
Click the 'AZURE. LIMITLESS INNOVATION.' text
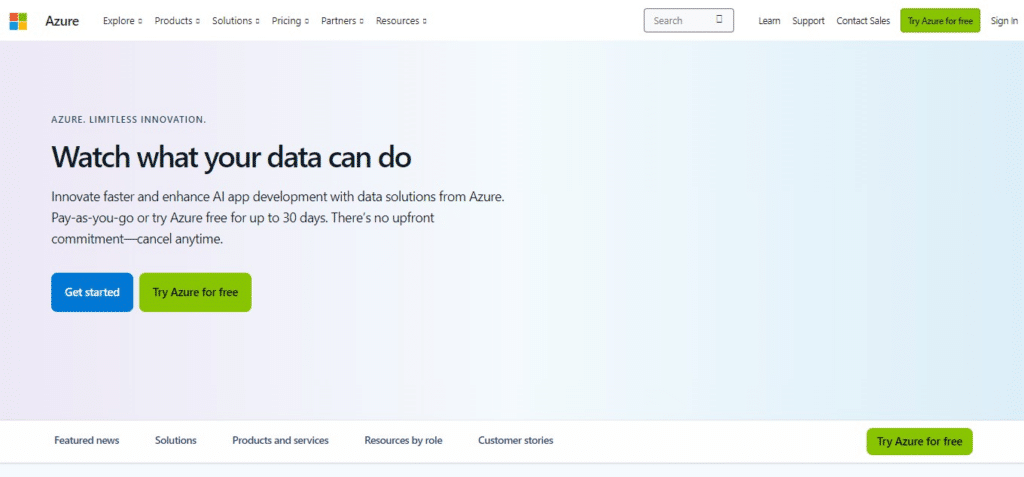pos(129,120)
